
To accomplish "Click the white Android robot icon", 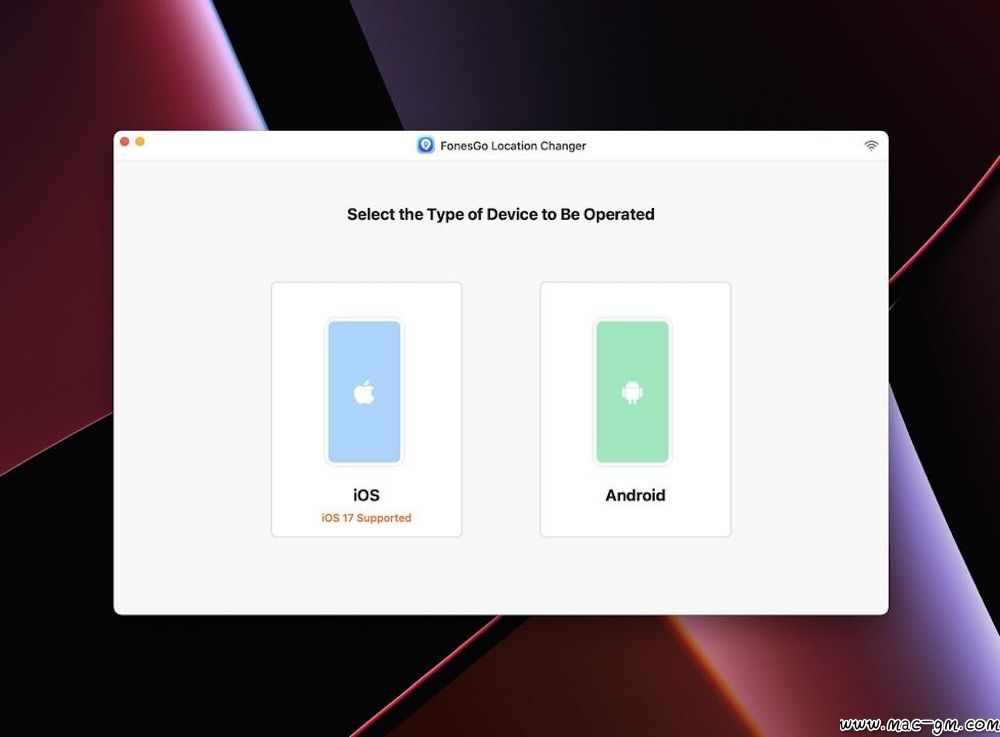I will [x=632, y=392].
